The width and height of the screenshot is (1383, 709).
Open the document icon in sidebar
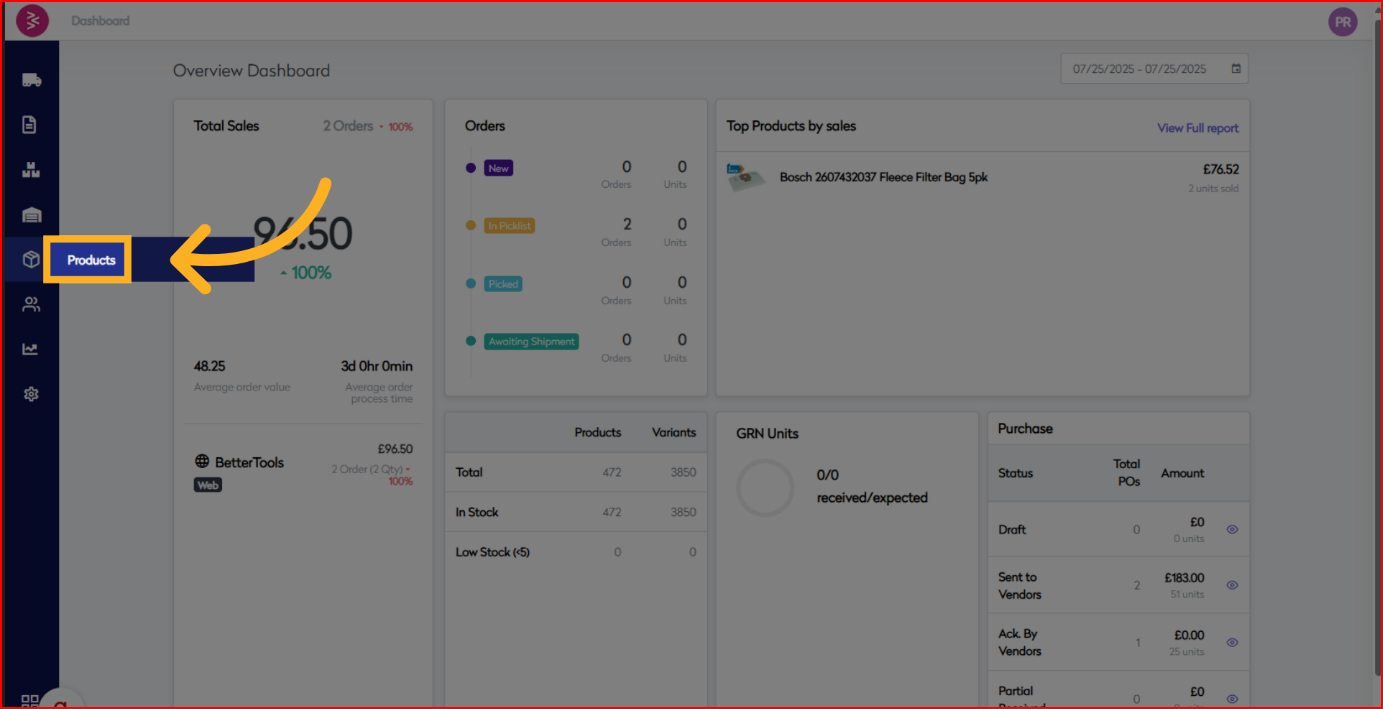[x=30, y=125]
